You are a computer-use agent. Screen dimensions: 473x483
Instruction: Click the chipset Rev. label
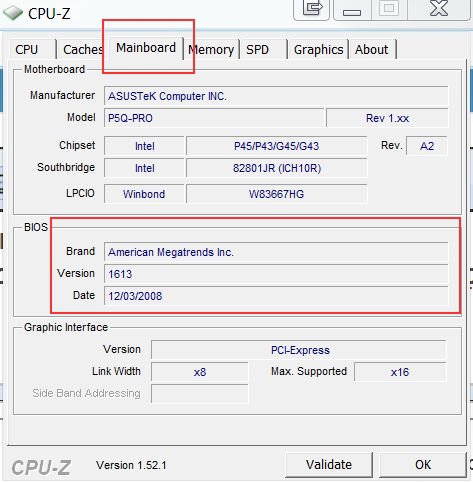[392, 145]
